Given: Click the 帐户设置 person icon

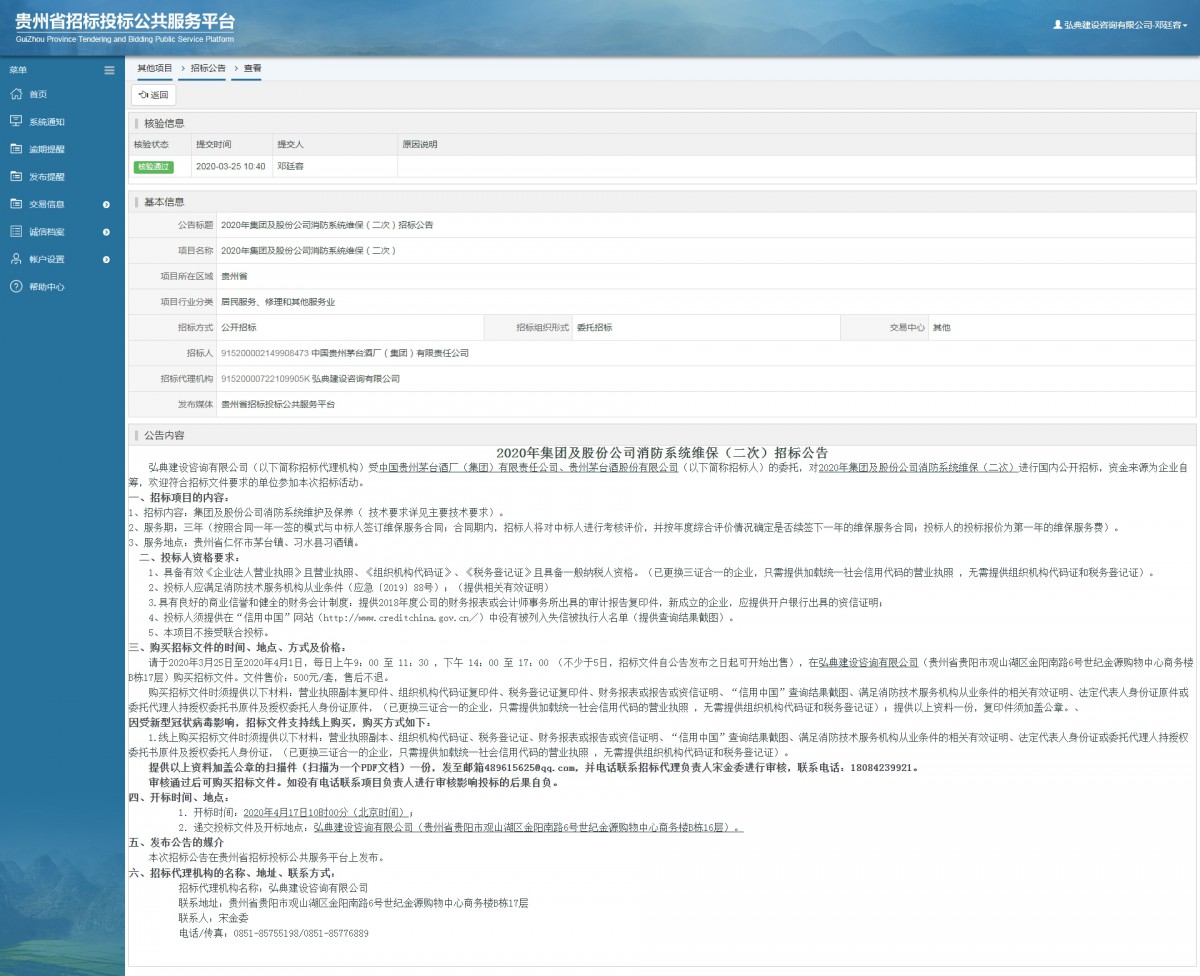Looking at the screenshot, I should click(15, 259).
